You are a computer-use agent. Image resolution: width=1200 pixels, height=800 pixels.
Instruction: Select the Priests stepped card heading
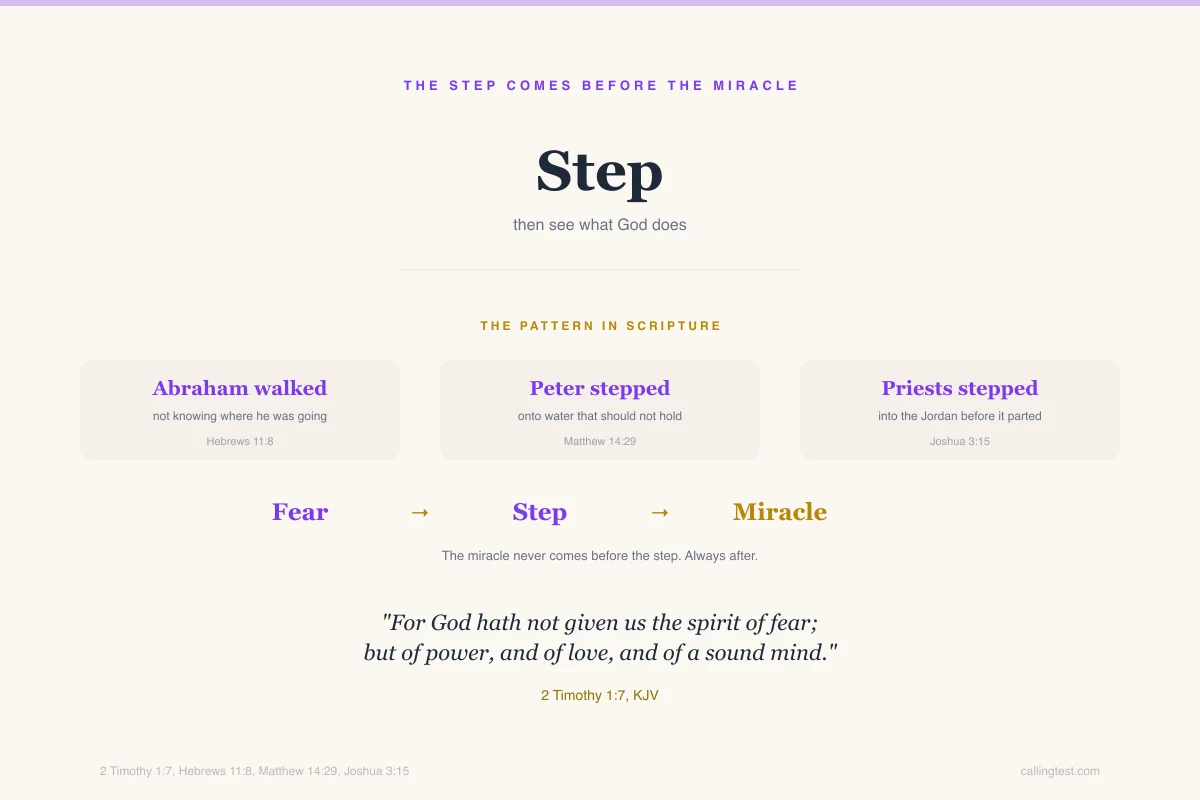coord(960,388)
